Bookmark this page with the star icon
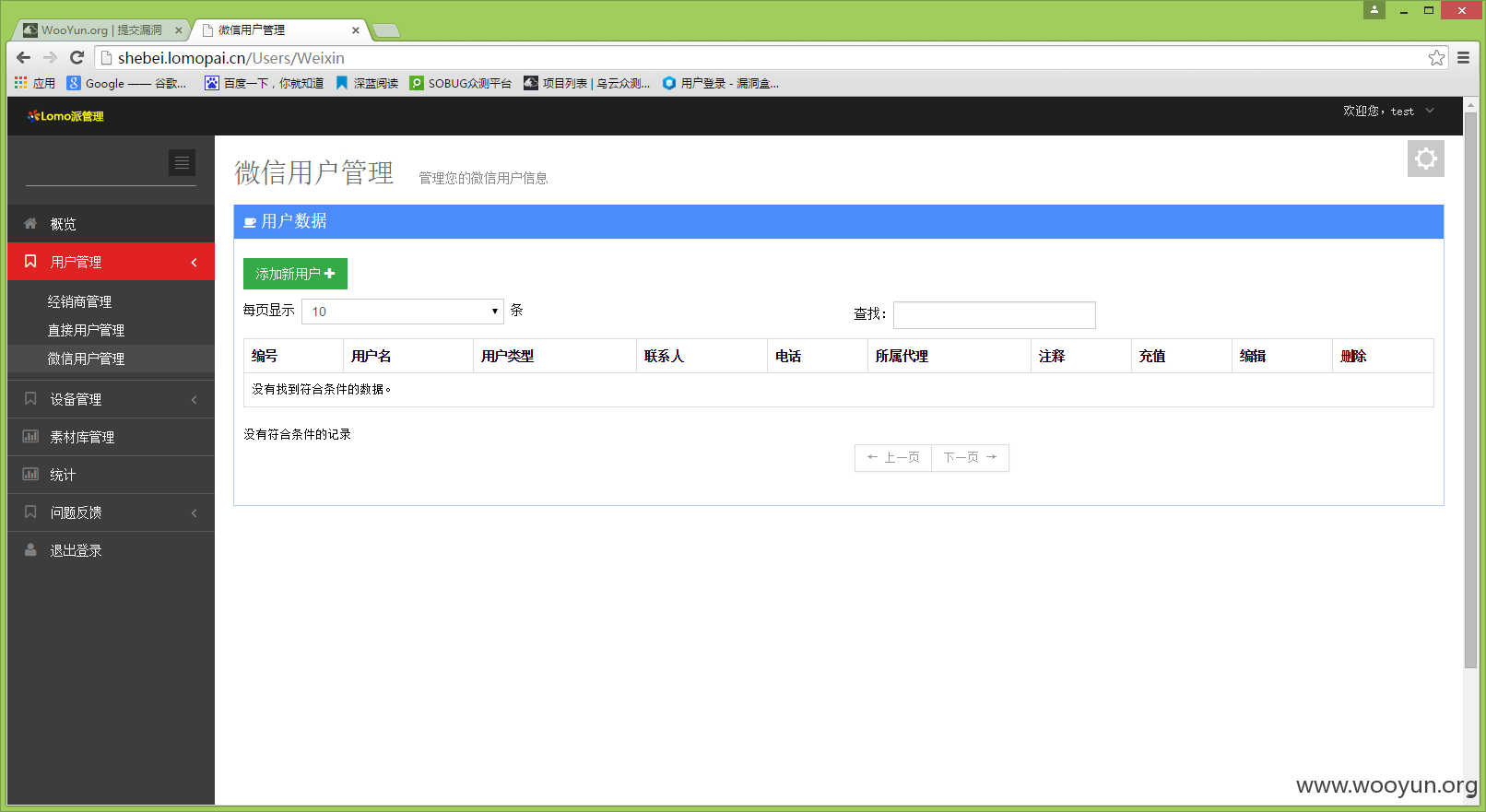1486x812 pixels. click(x=1436, y=58)
